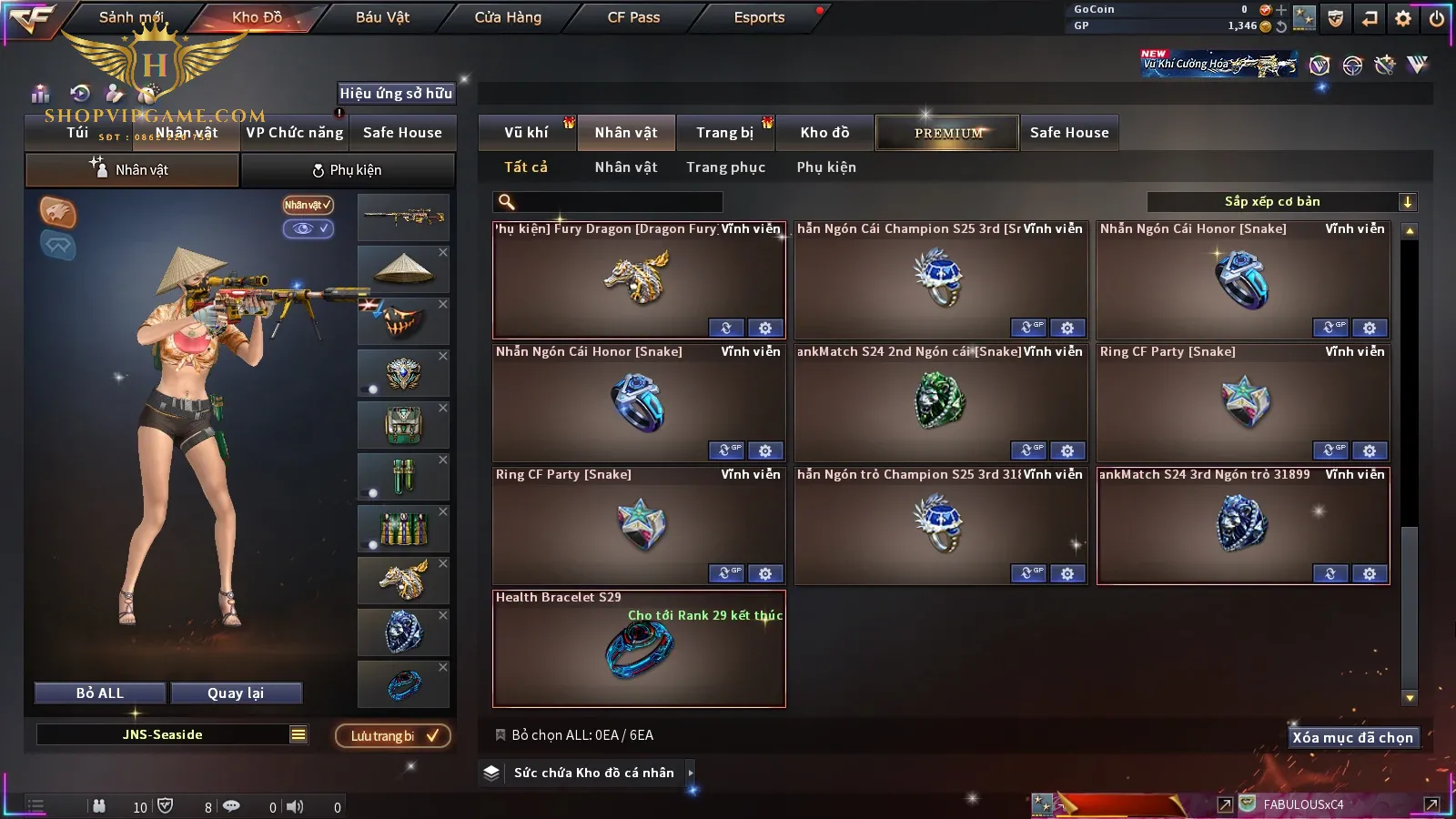Click the search magnifier icon
Screen dimensions: 1456x819
tap(507, 202)
